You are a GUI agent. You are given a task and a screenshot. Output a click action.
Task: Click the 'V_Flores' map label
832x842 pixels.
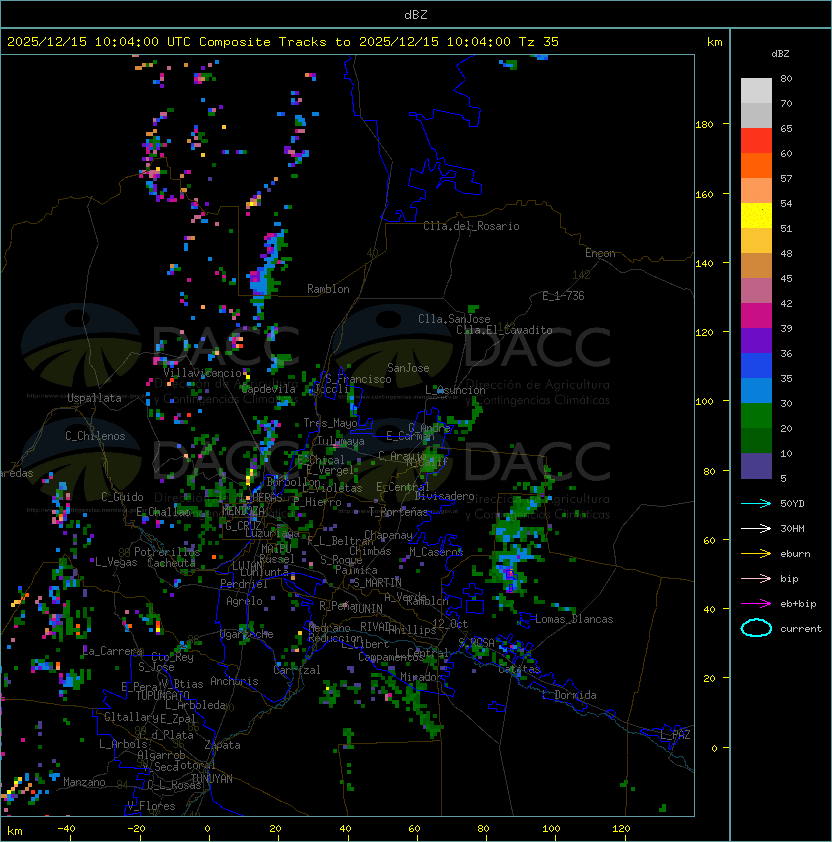point(151,806)
